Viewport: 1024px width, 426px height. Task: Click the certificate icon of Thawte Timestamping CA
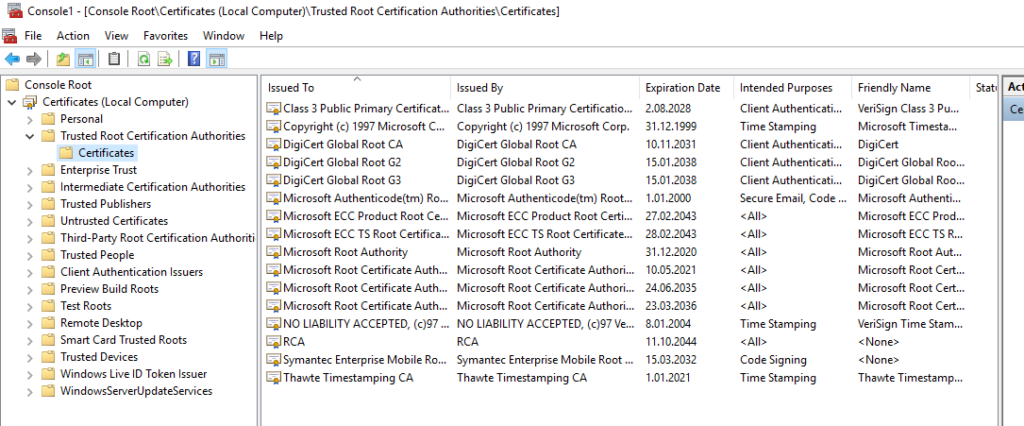[274, 378]
